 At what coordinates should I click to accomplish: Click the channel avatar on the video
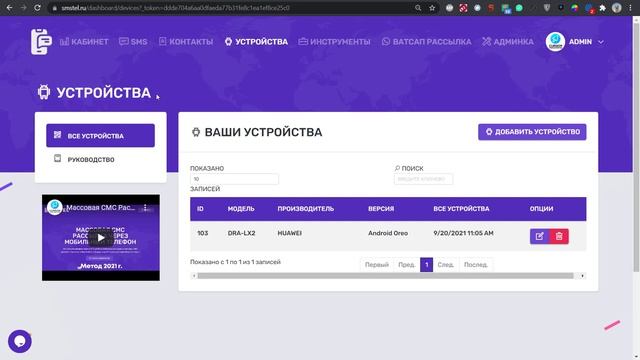(x=54, y=207)
